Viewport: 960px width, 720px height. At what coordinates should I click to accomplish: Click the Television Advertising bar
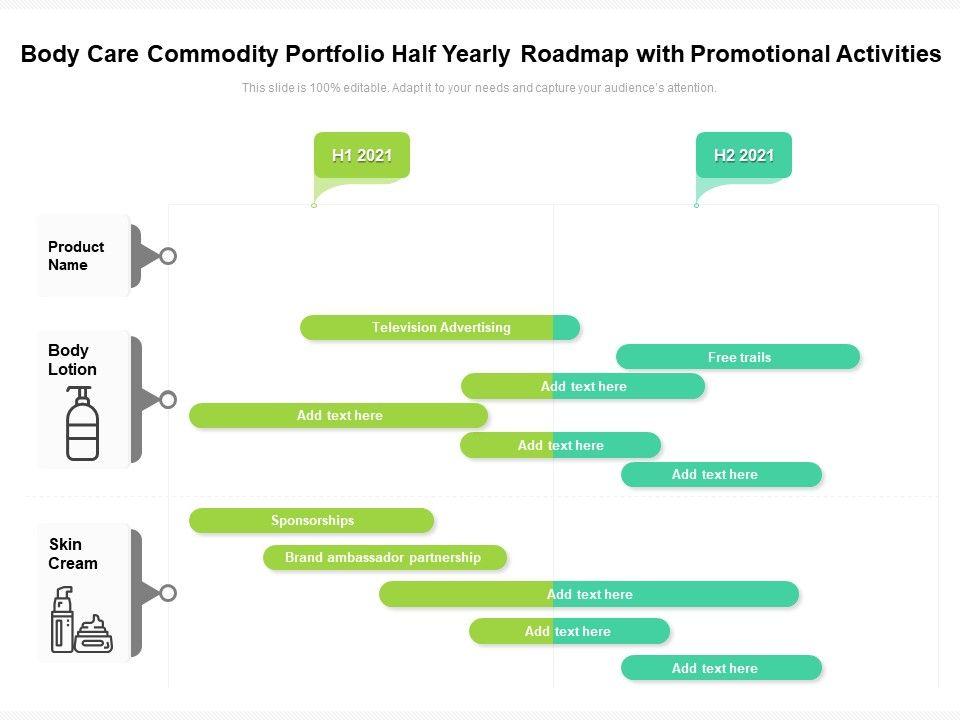(x=440, y=327)
